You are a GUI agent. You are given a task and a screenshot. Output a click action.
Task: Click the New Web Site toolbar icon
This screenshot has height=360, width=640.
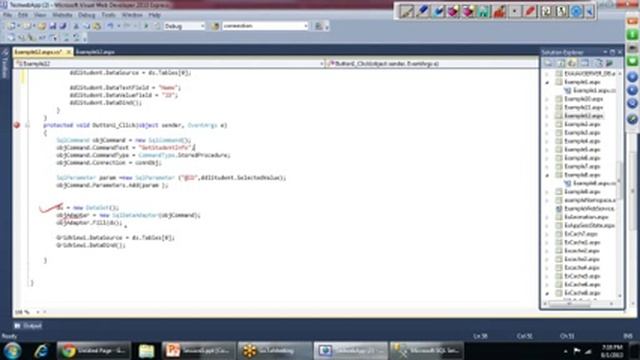(x=11, y=26)
